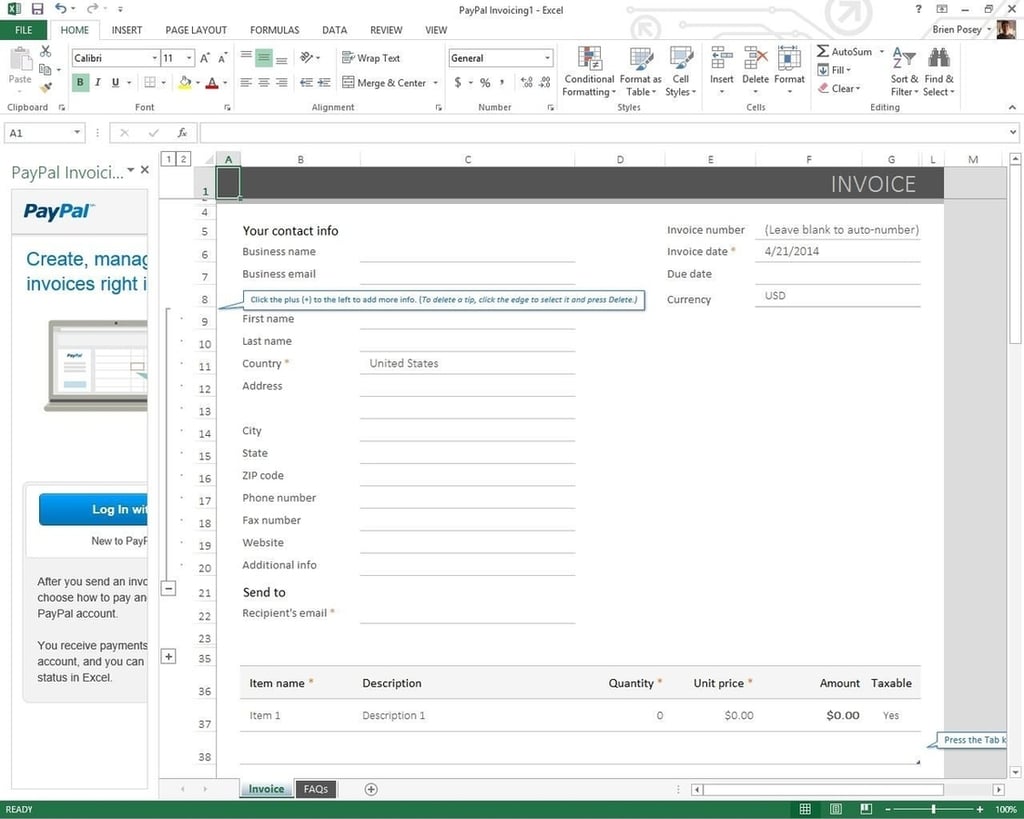The height and width of the screenshot is (819, 1024).
Task: Expand hidden rows with the plus button
Action: pyautogui.click(x=168, y=656)
